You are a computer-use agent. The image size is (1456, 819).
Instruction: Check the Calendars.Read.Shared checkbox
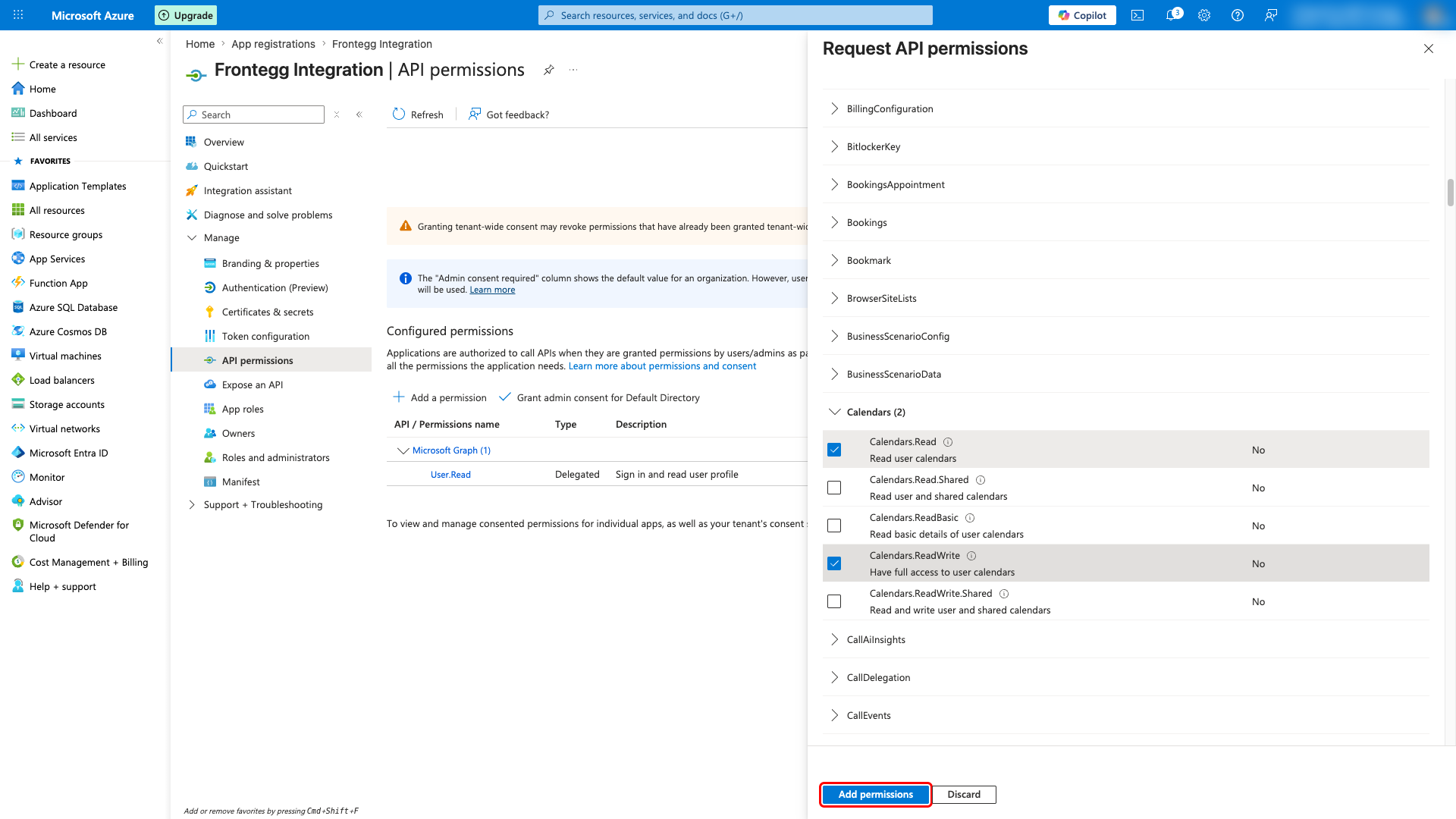click(834, 488)
